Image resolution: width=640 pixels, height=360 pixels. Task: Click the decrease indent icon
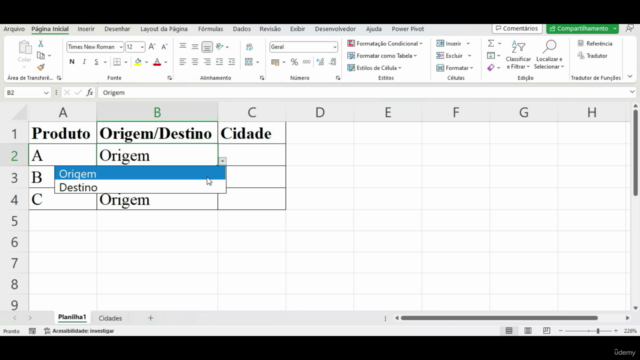pos(220,62)
